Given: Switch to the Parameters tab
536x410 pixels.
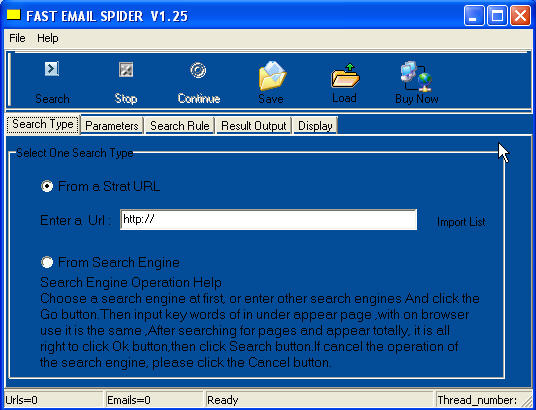Looking at the screenshot, I should point(112,125).
